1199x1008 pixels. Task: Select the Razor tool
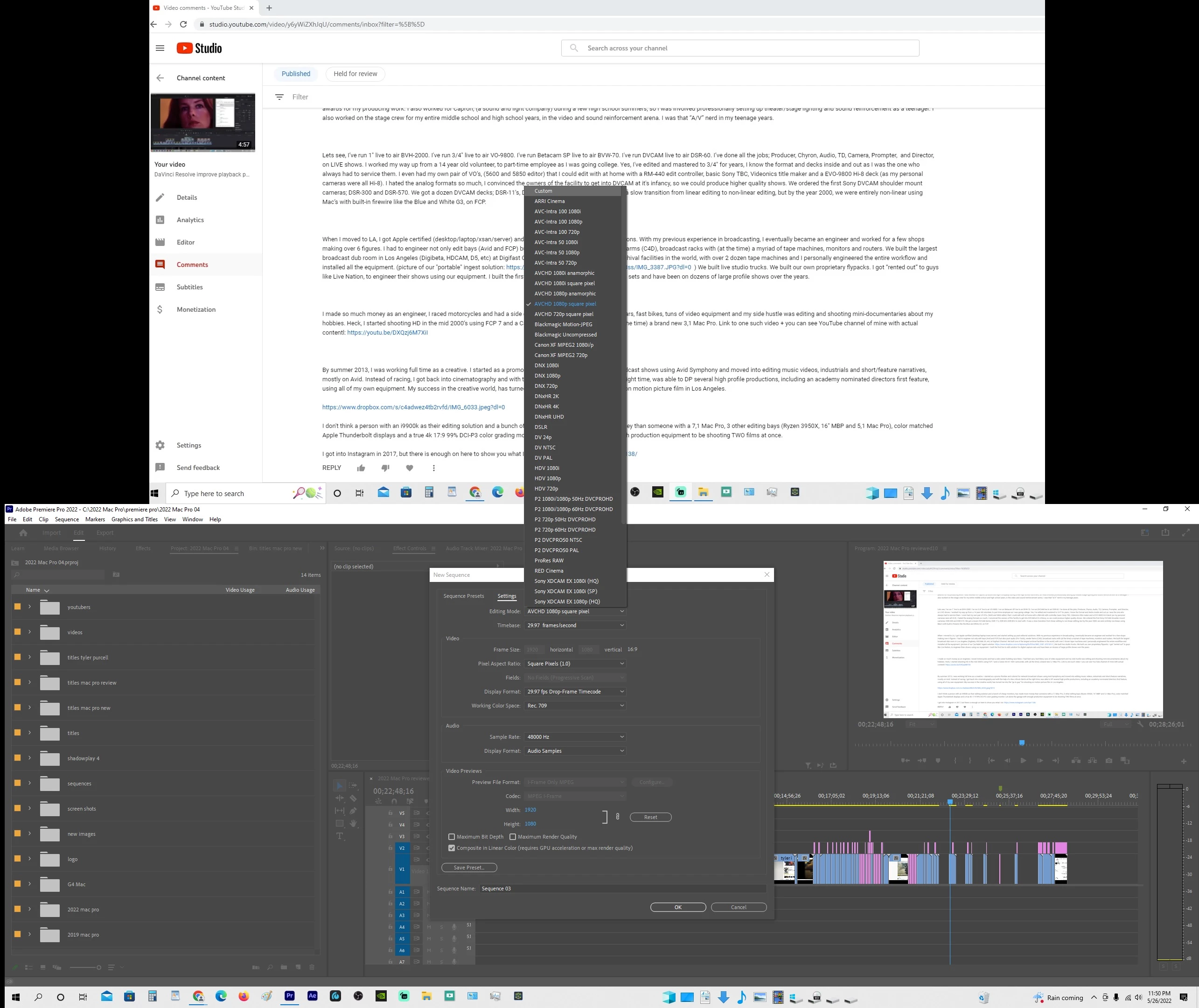[x=353, y=798]
